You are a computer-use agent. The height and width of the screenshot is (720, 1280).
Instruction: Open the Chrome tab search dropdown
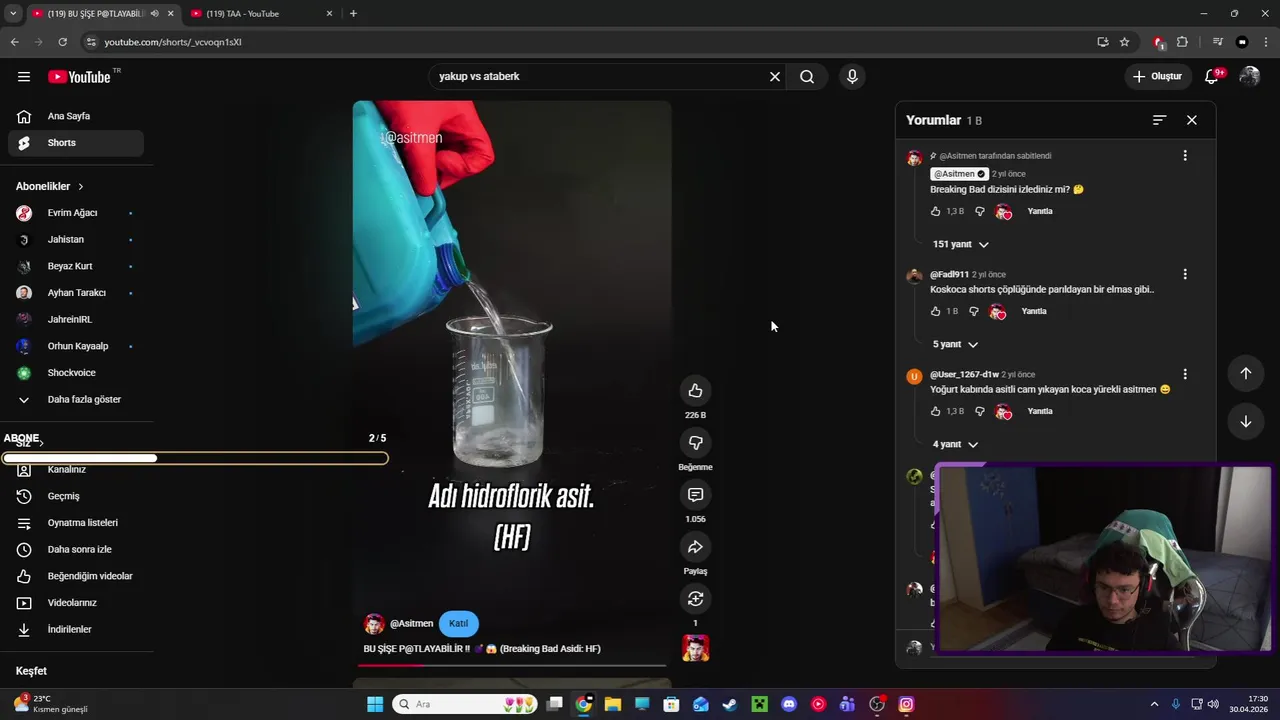coord(12,14)
